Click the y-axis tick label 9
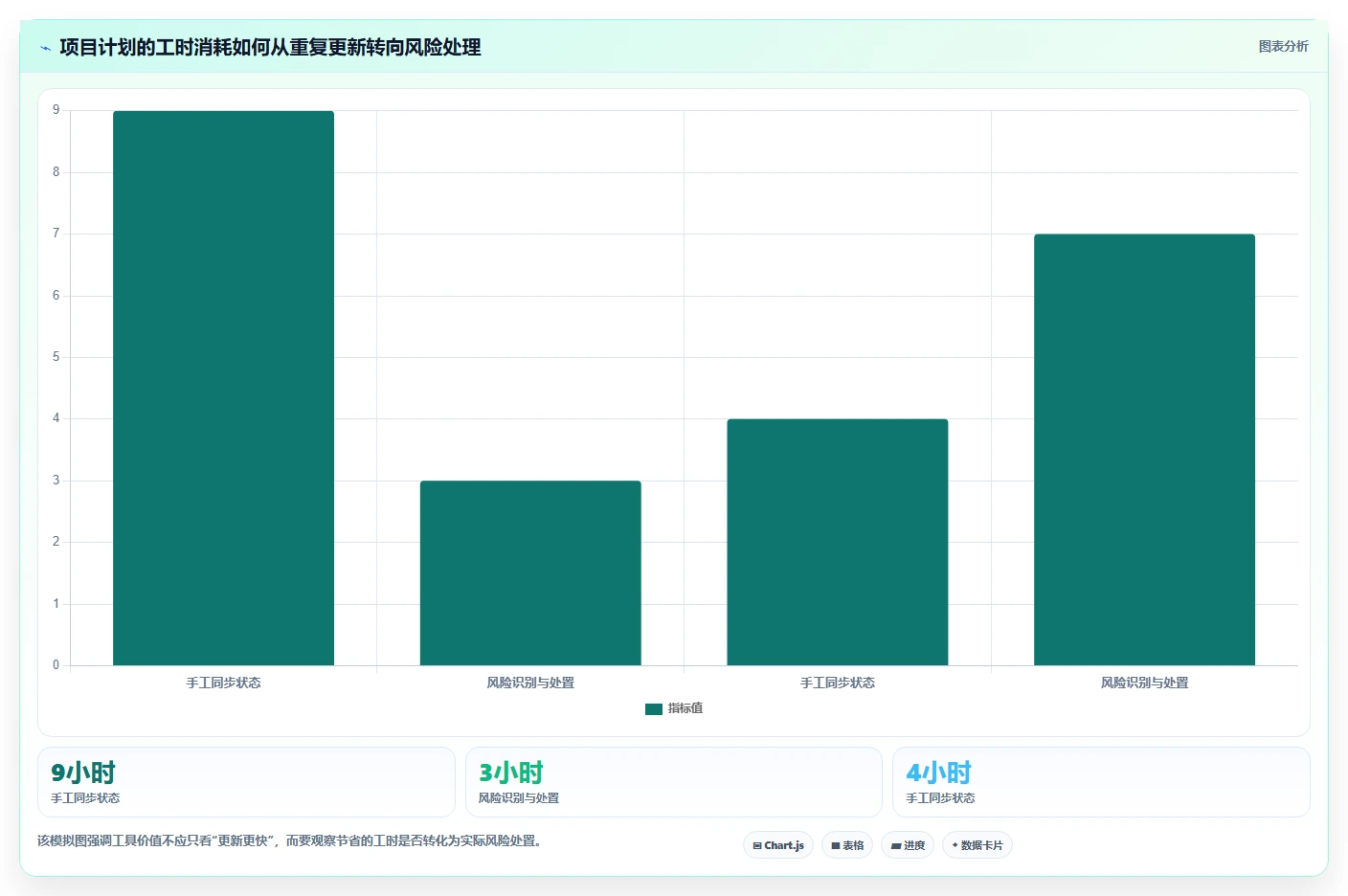The width and height of the screenshot is (1348, 896). pos(56,110)
